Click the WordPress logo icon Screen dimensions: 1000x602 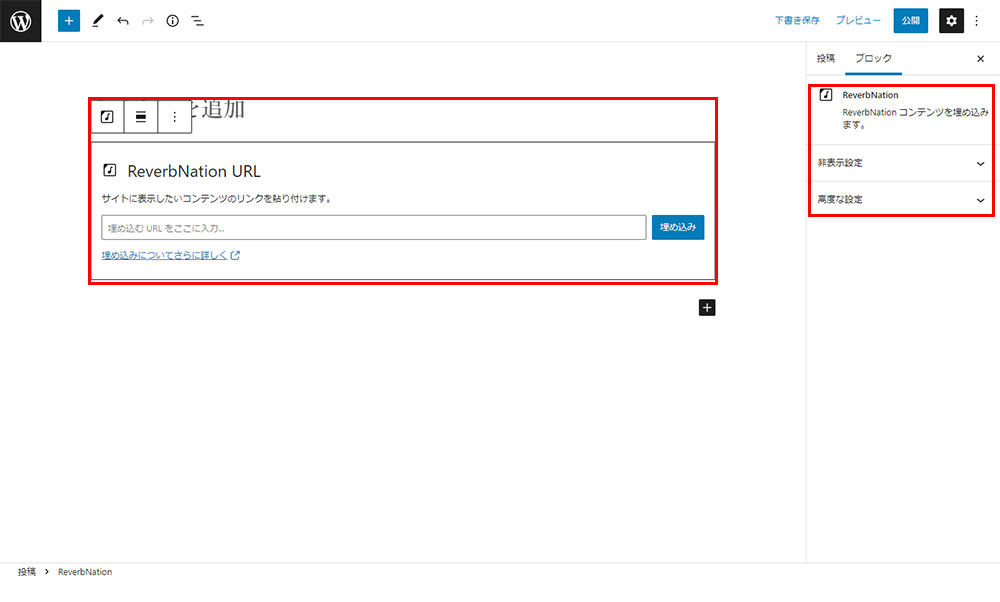pos(20,20)
